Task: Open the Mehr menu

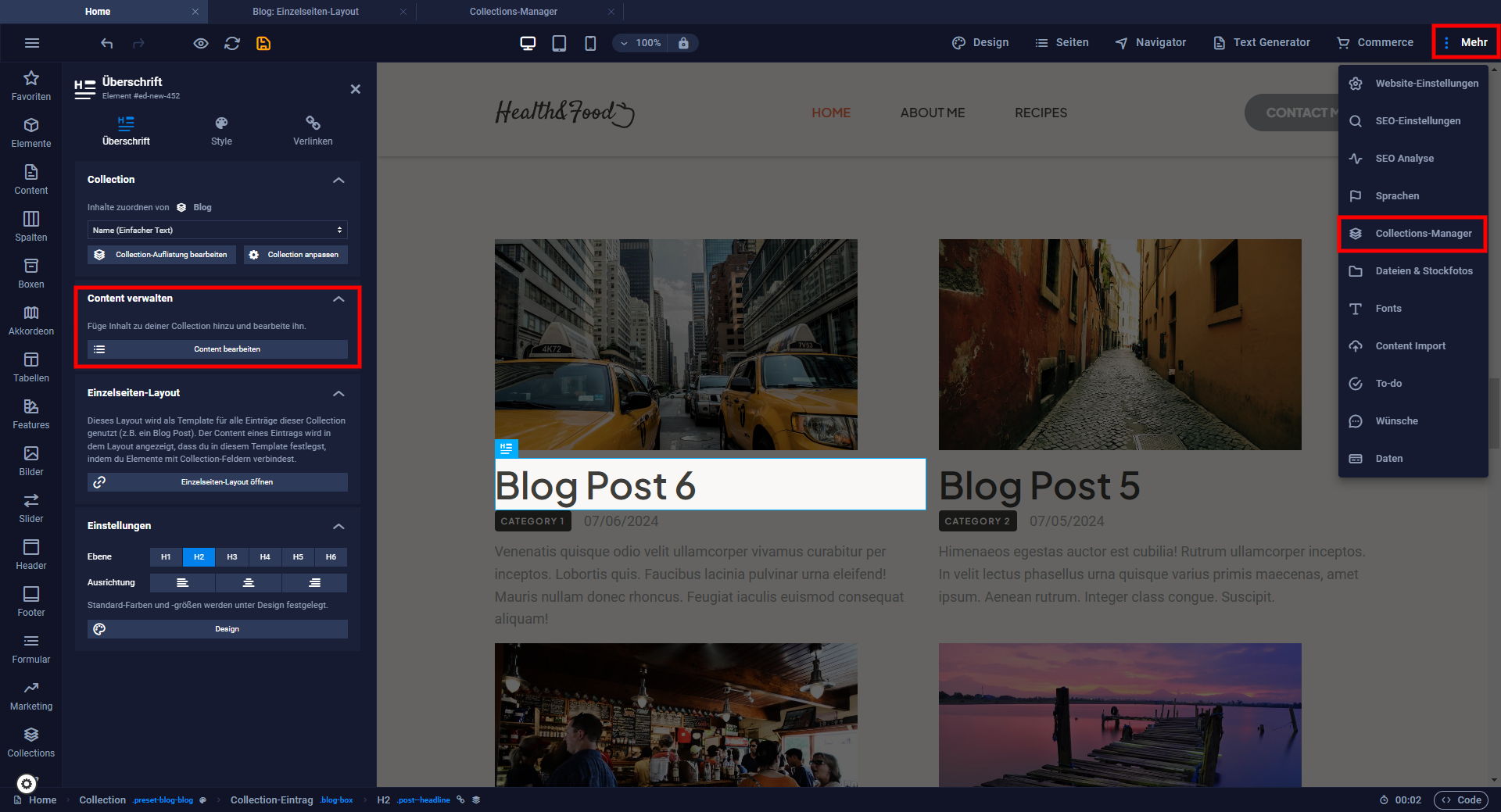Action: pos(1465,42)
